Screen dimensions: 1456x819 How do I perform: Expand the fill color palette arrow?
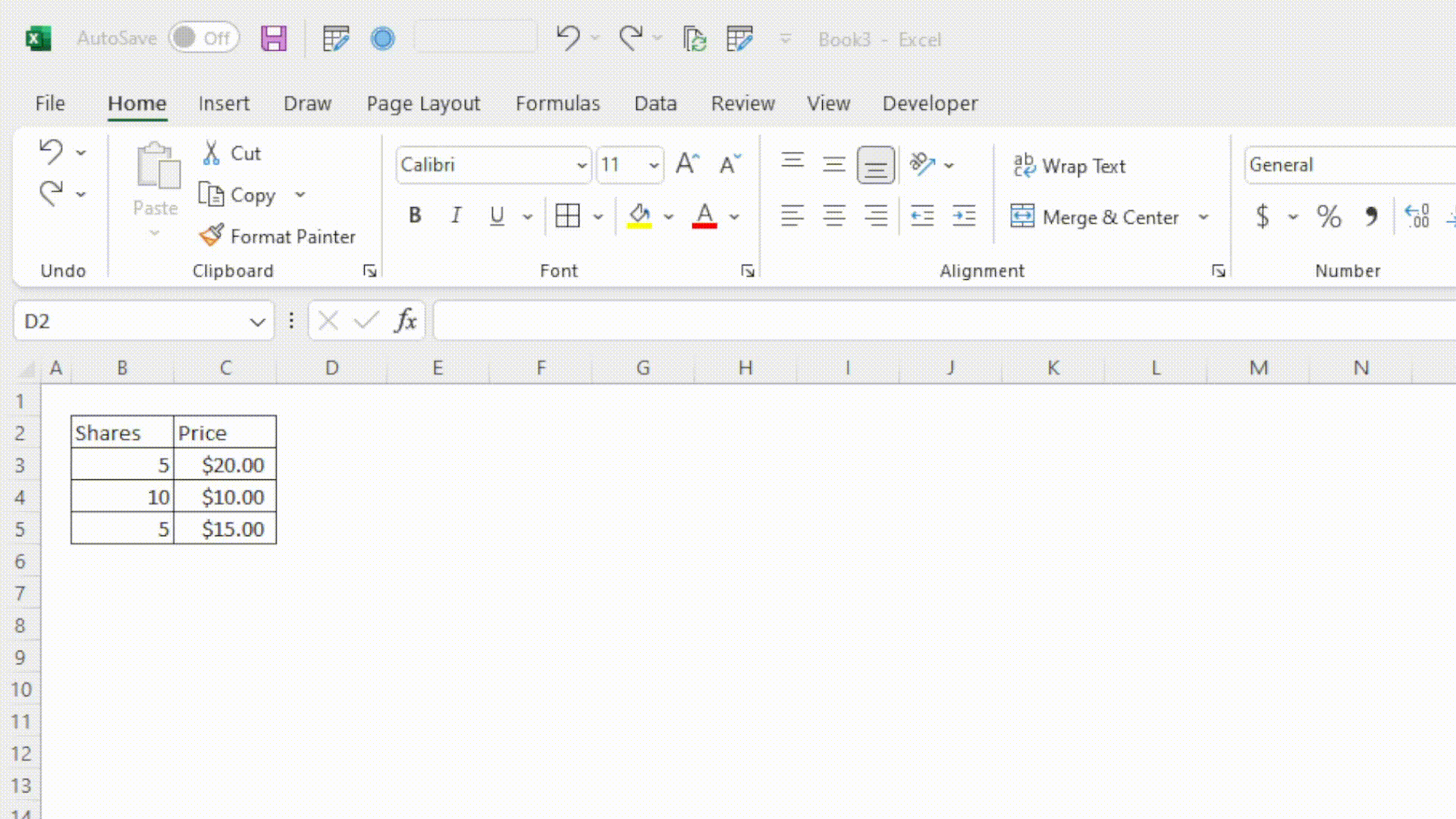[668, 217]
